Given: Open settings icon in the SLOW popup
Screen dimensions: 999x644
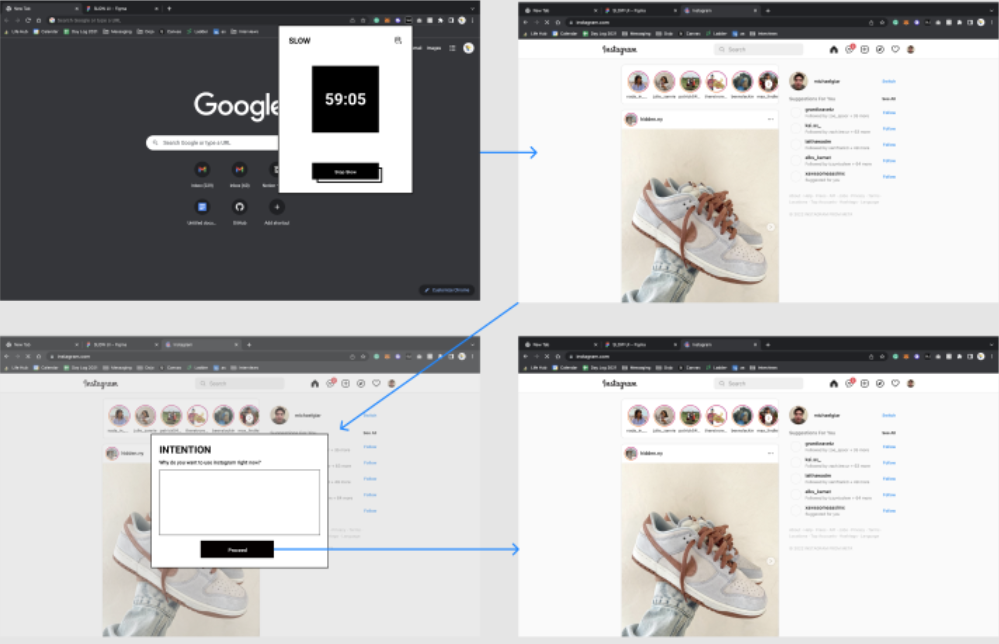Looking at the screenshot, I should (x=398, y=40).
